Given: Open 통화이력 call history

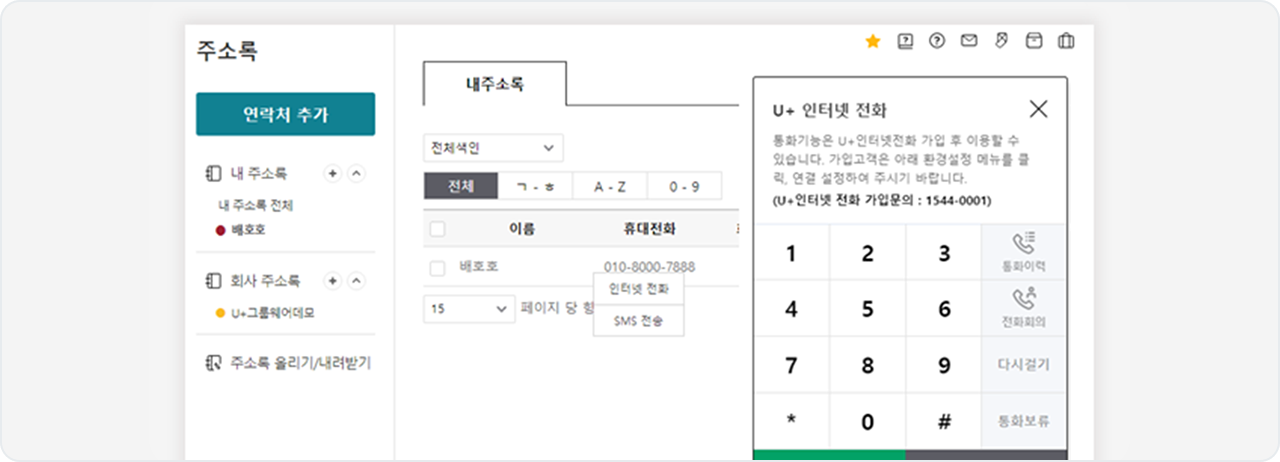Looking at the screenshot, I should point(1024,252).
